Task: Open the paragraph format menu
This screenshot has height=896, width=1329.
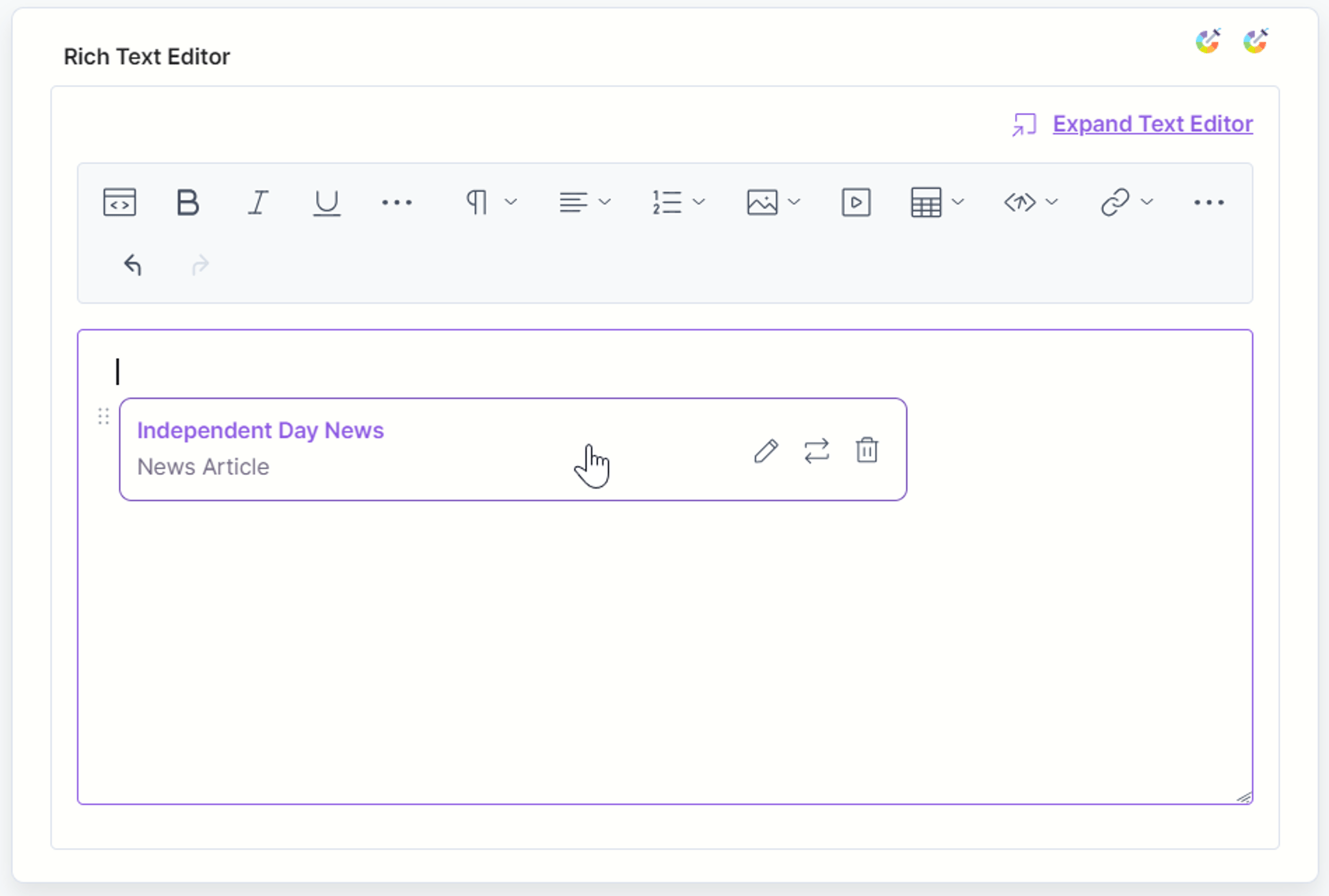Action: [477, 202]
